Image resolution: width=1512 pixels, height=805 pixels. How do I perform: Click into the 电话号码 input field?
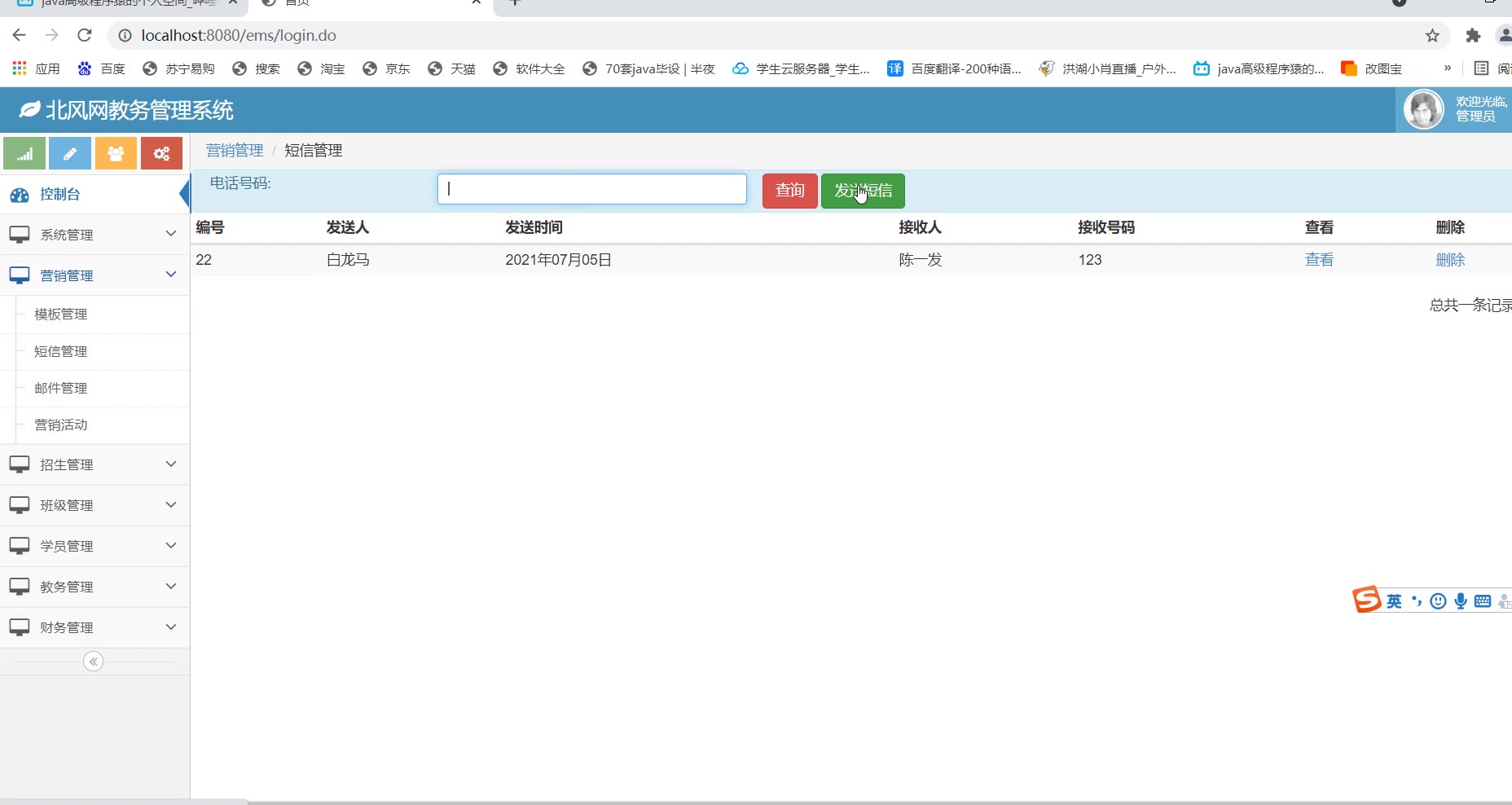[592, 189]
